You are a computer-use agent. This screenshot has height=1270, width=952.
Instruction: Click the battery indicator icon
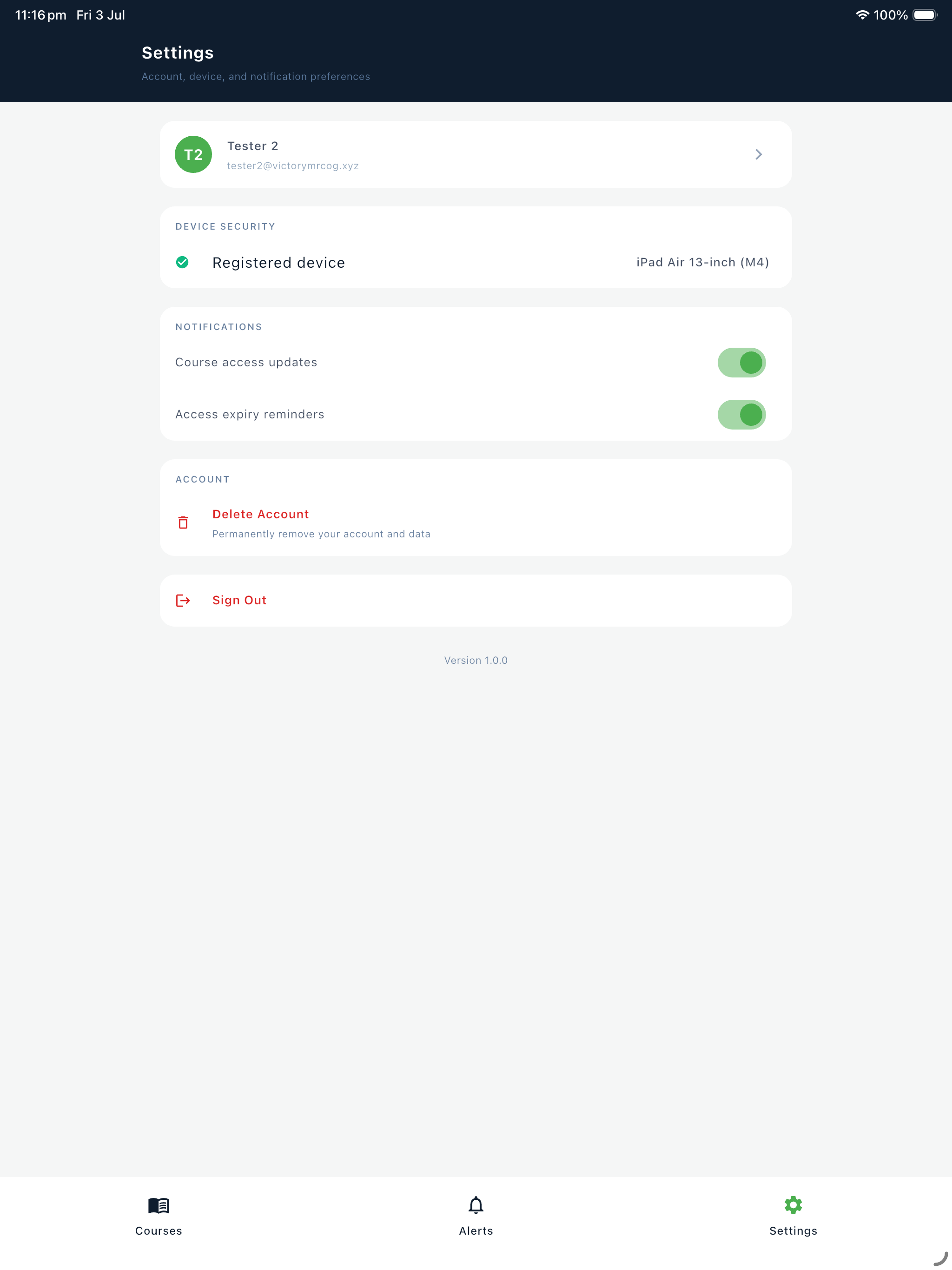(925, 15)
